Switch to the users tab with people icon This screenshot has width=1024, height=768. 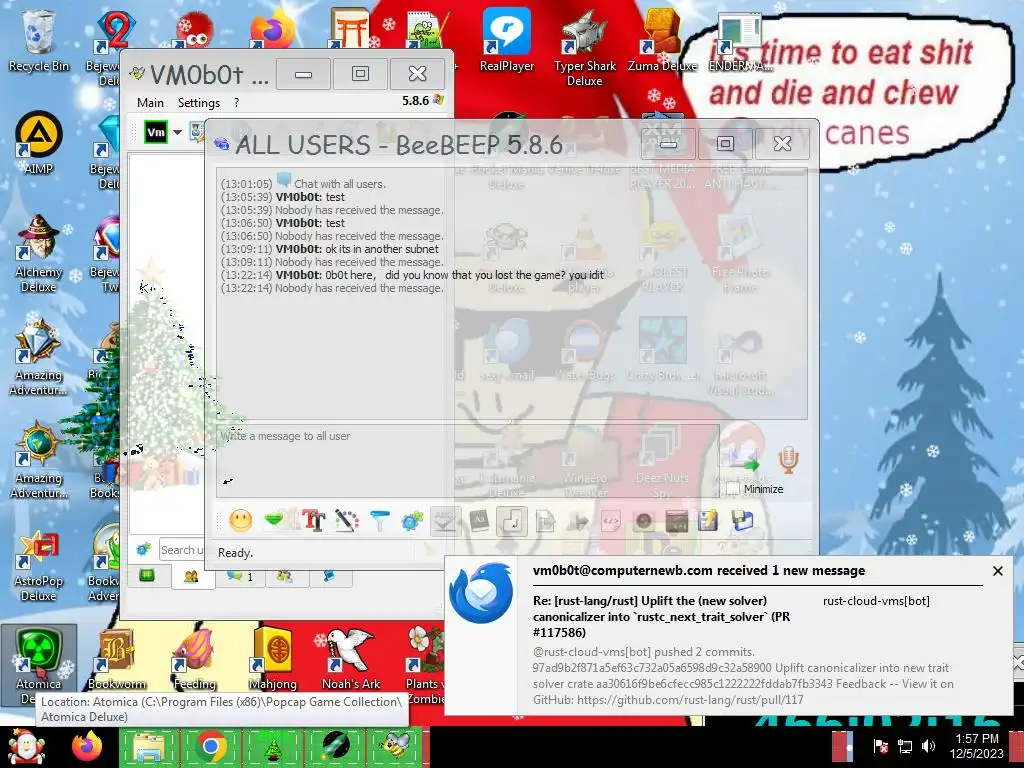click(191, 576)
